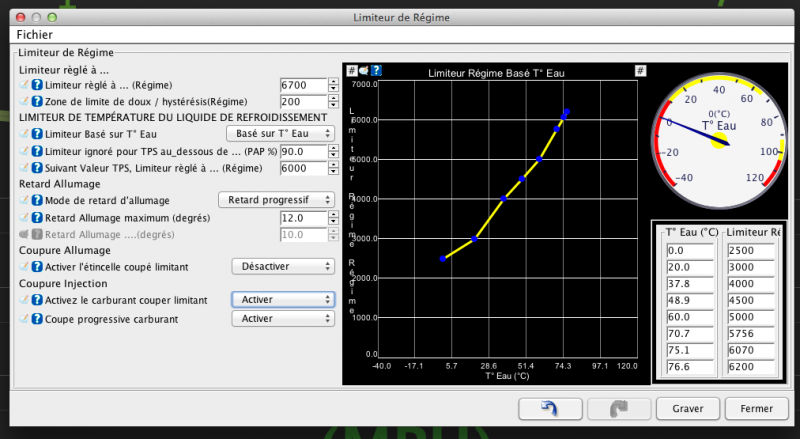Decrease the 200 hystérésis value

click(x=333, y=105)
